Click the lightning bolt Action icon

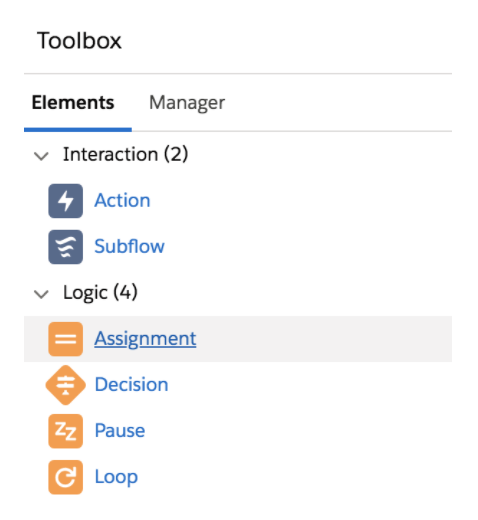[x=66, y=201]
